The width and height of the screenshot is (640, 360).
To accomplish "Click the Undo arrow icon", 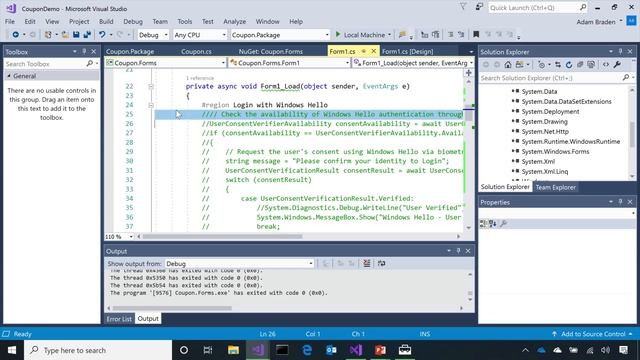I will coord(102,35).
